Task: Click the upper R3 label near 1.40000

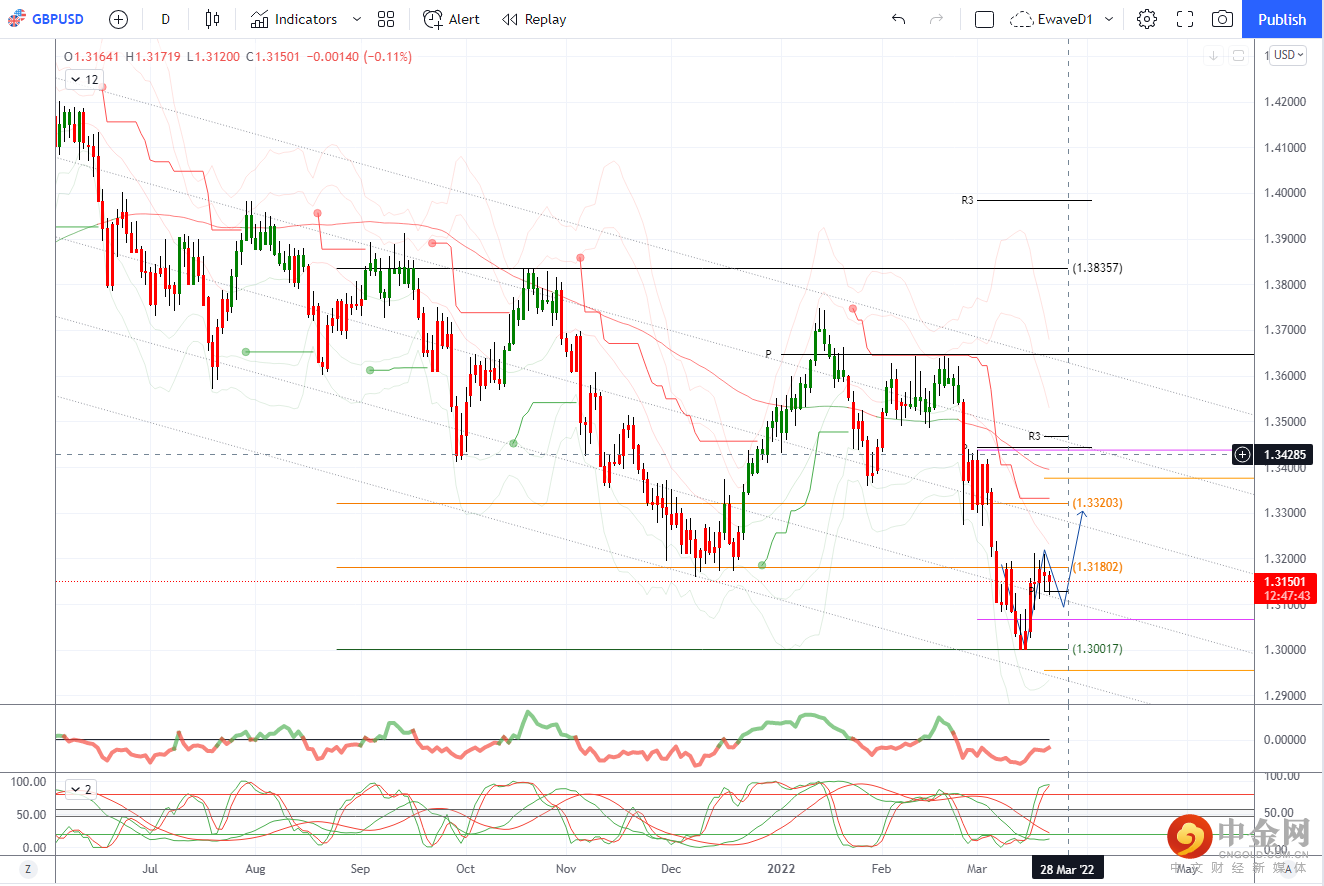Action: point(967,200)
